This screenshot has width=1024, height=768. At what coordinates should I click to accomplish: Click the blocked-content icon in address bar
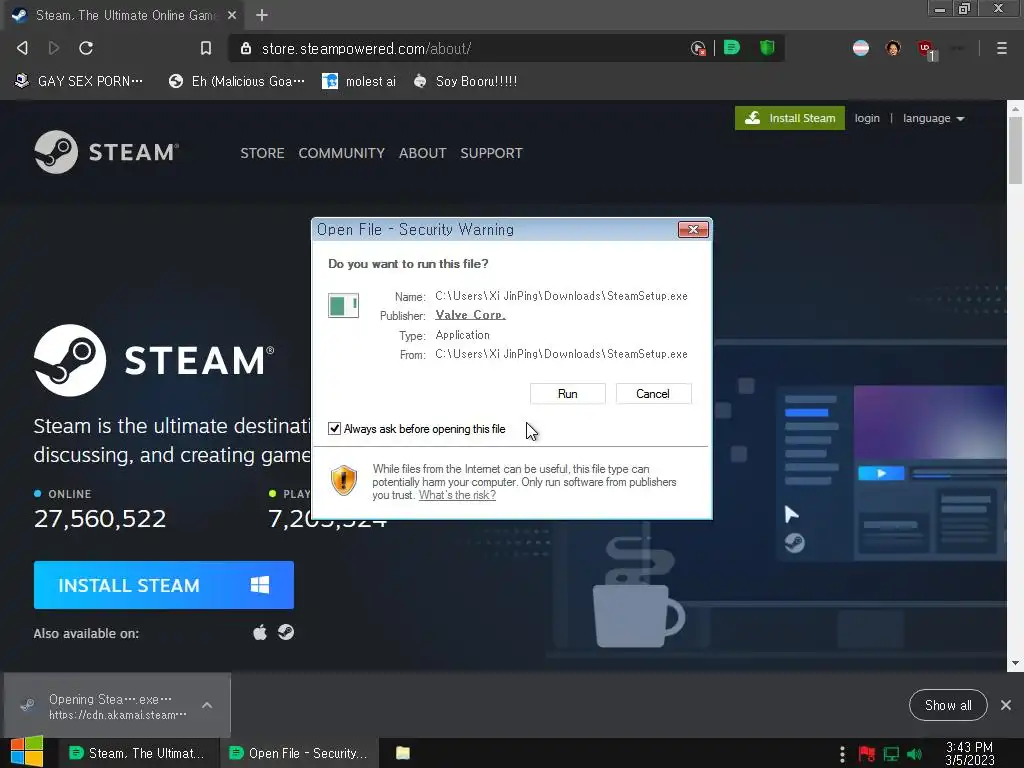point(698,48)
